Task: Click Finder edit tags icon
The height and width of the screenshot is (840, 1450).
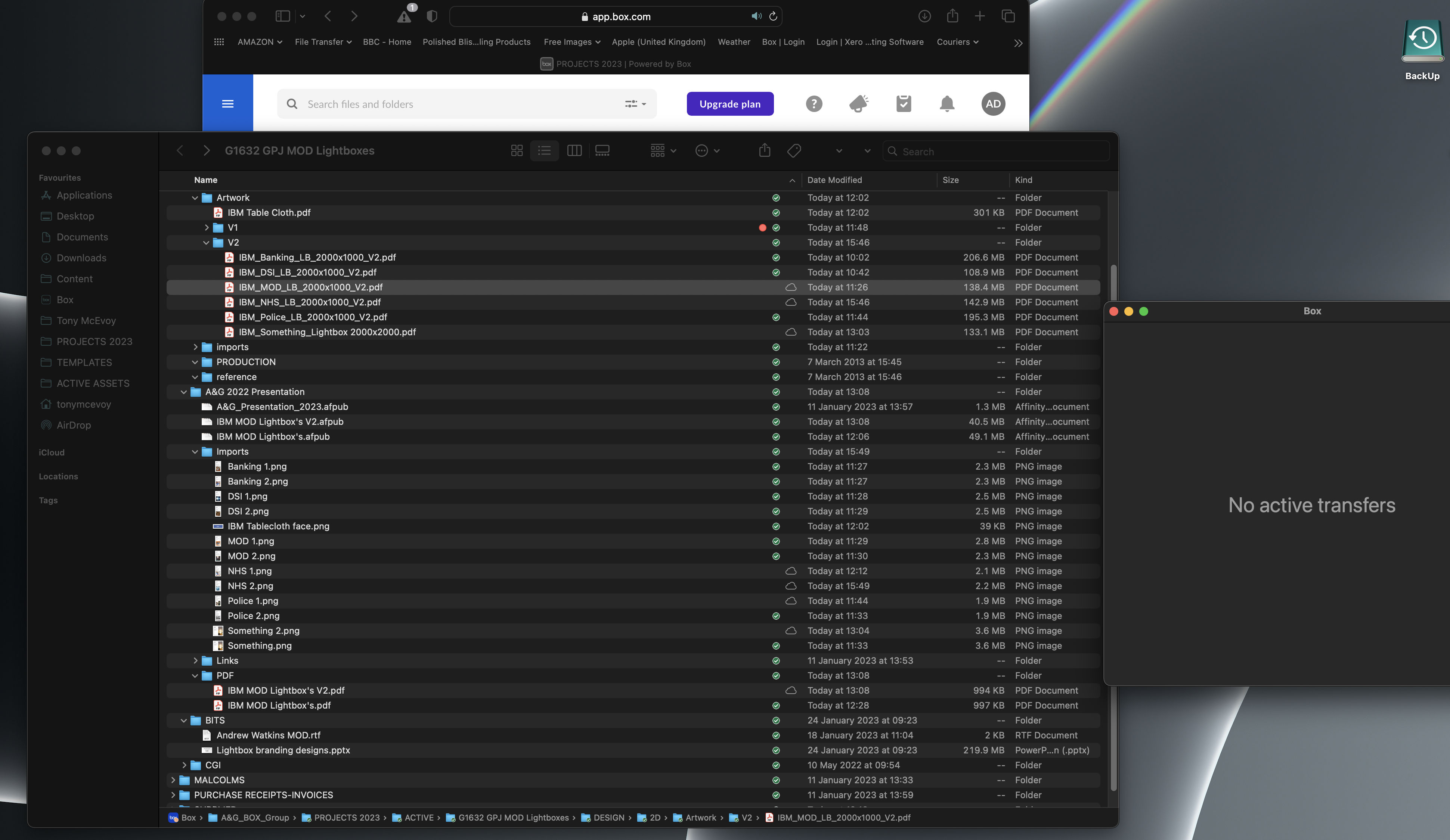Action: point(793,150)
